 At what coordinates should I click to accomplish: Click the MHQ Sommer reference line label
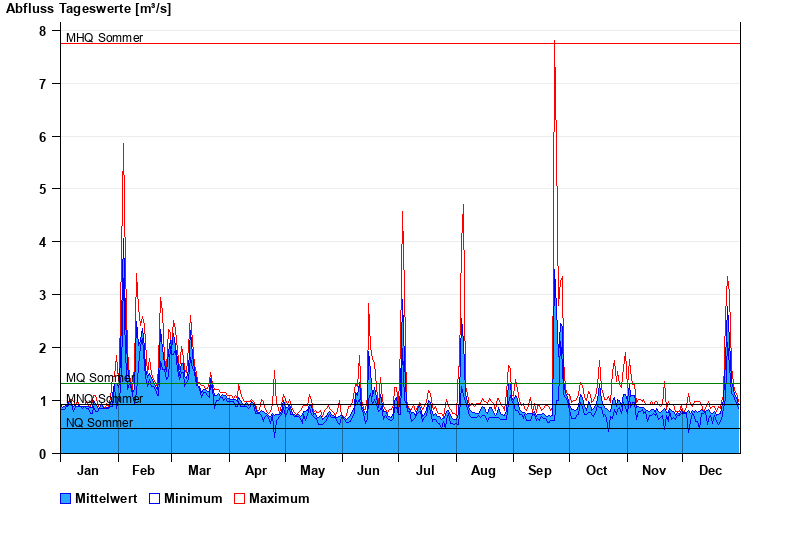[104, 38]
